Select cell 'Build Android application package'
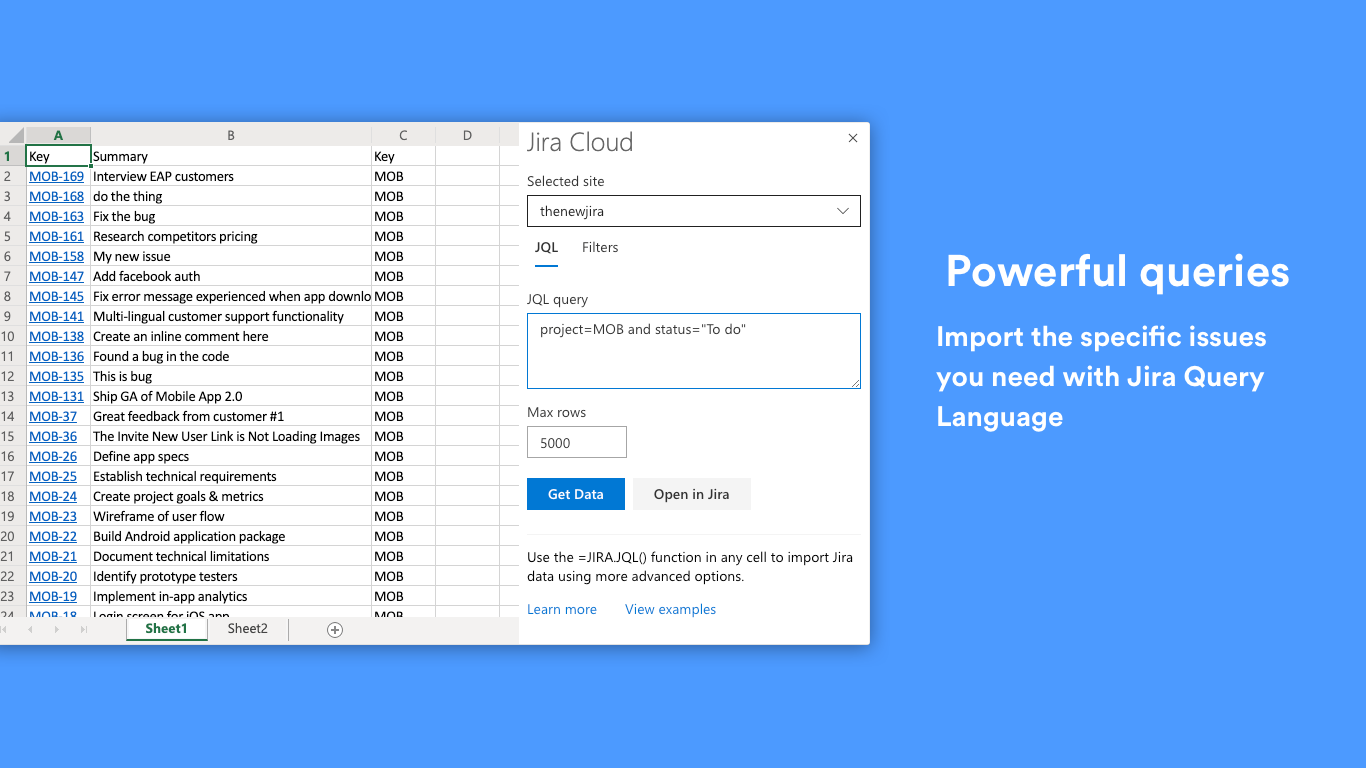 click(231, 536)
